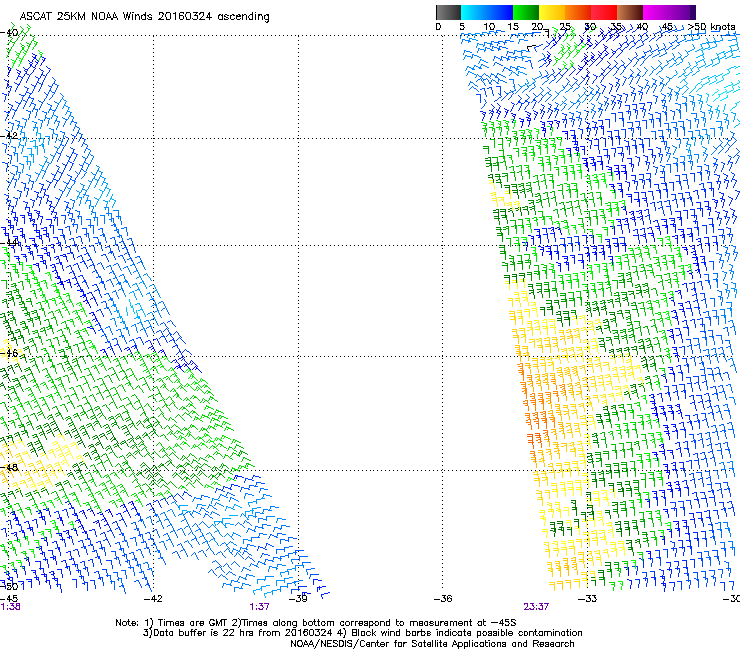This screenshot has height=650, width=740.
Task: Click the note about measurement at -45S
Action: pyautogui.click(x=374, y=623)
